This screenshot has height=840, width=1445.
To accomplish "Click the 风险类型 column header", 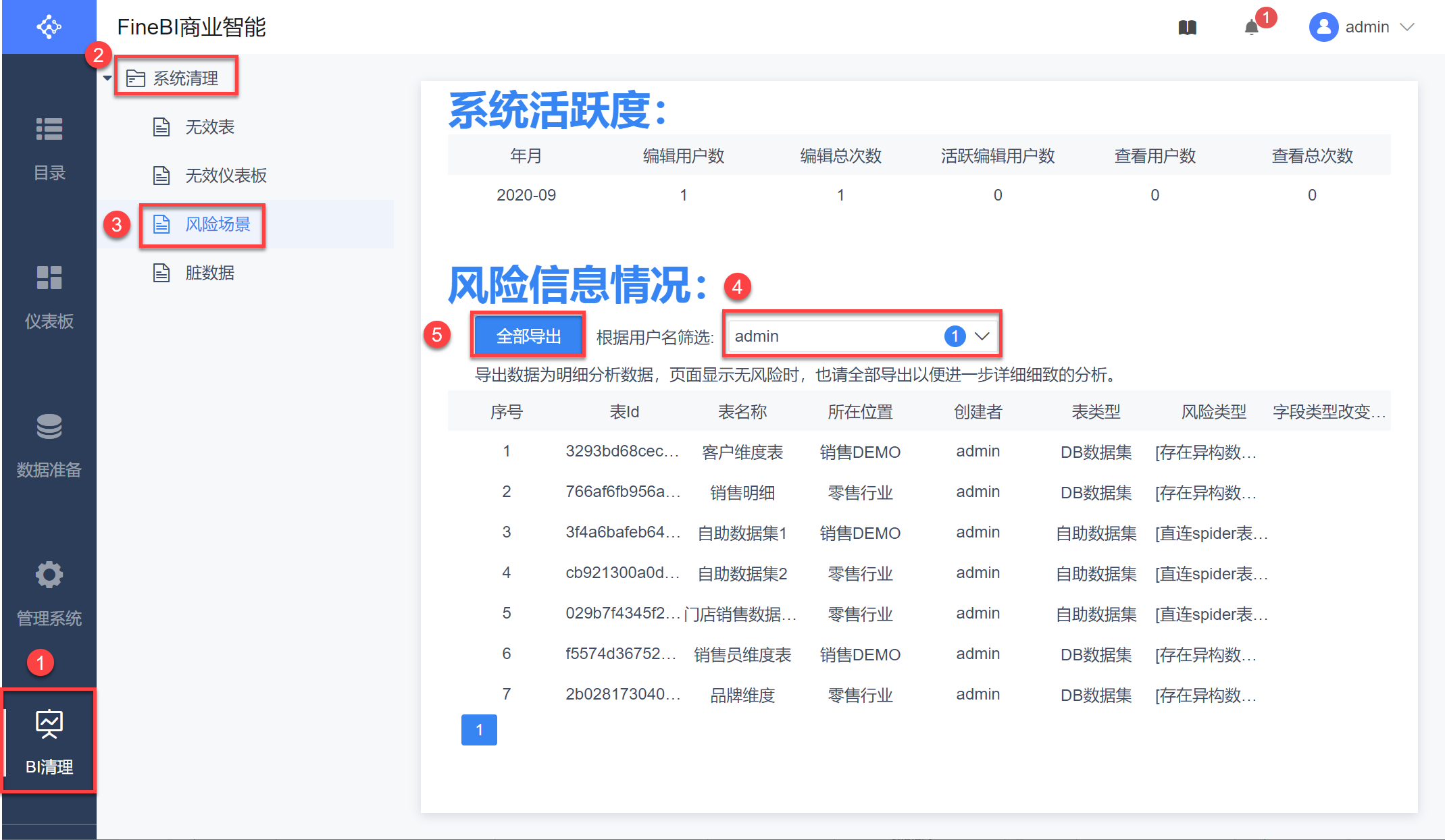I will [1213, 412].
